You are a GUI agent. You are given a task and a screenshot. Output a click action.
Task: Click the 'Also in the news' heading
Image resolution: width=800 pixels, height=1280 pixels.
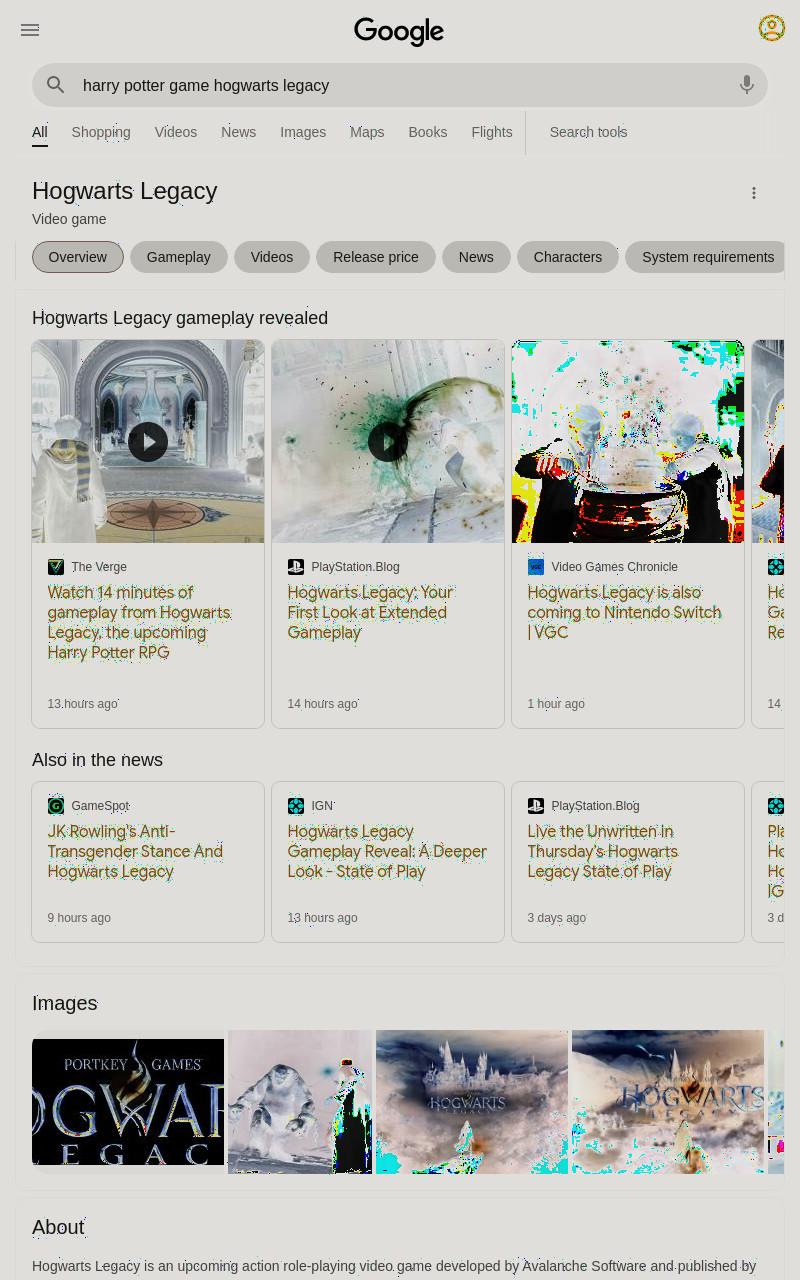coord(97,760)
